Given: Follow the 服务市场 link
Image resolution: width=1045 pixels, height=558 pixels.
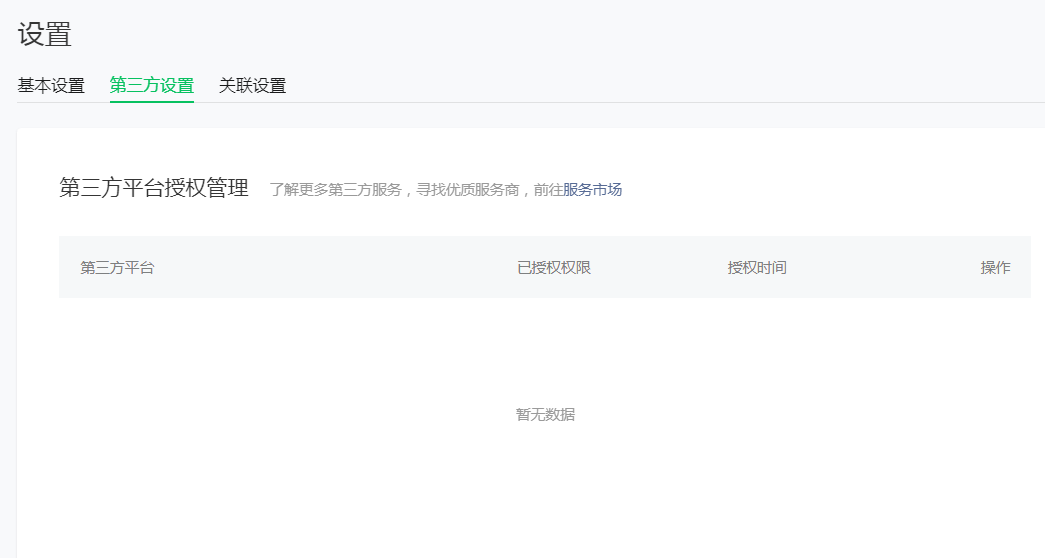Looking at the screenshot, I should tap(592, 190).
